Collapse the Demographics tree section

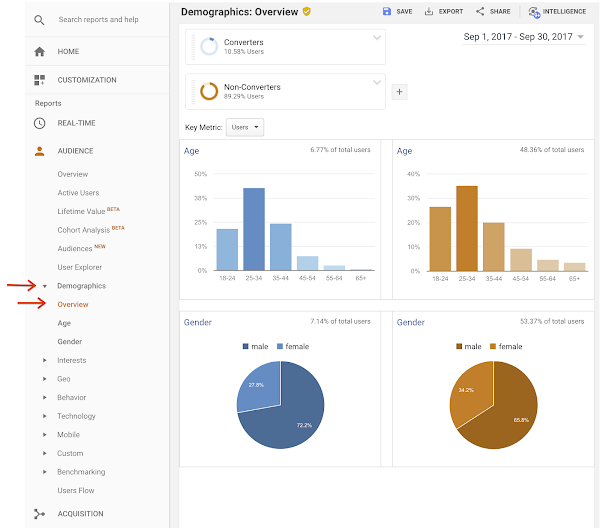(45, 286)
